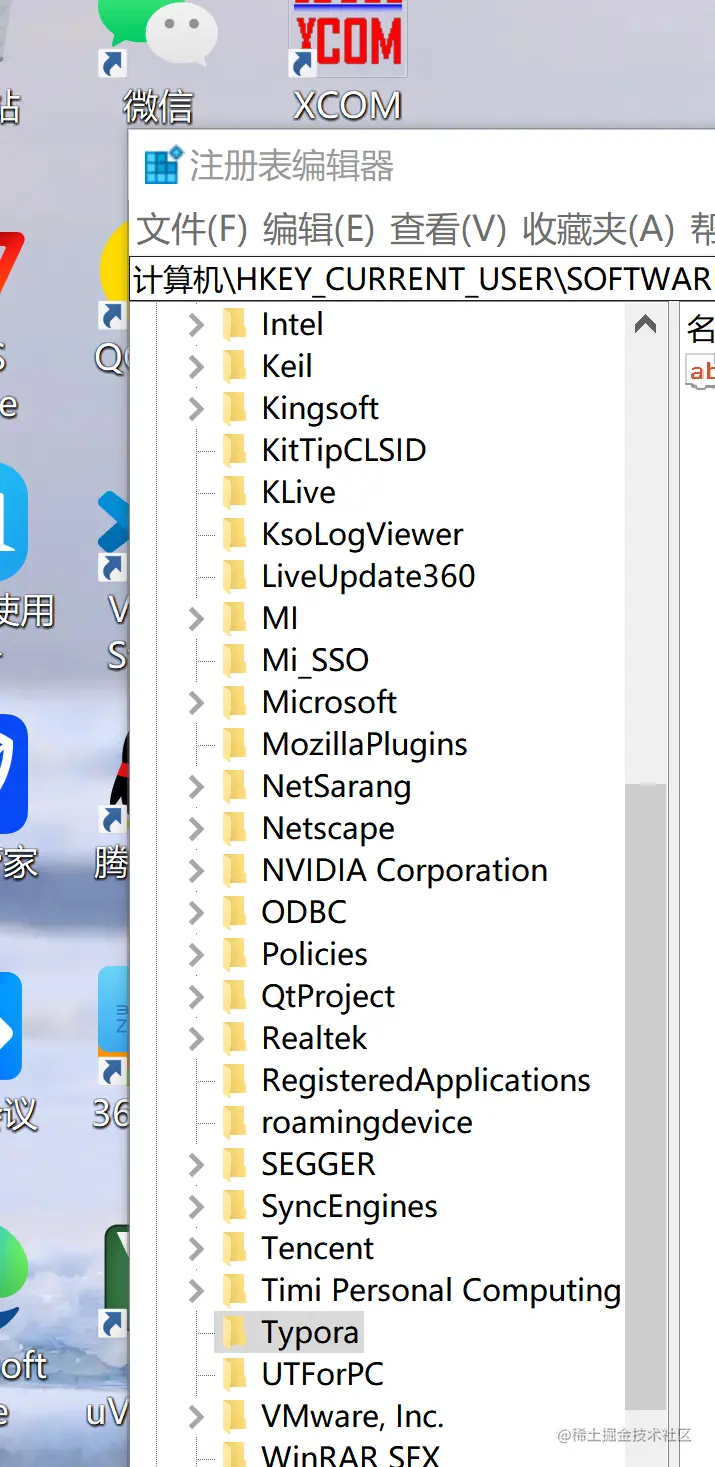Select the Timi Personal Computing entry

click(441, 1290)
